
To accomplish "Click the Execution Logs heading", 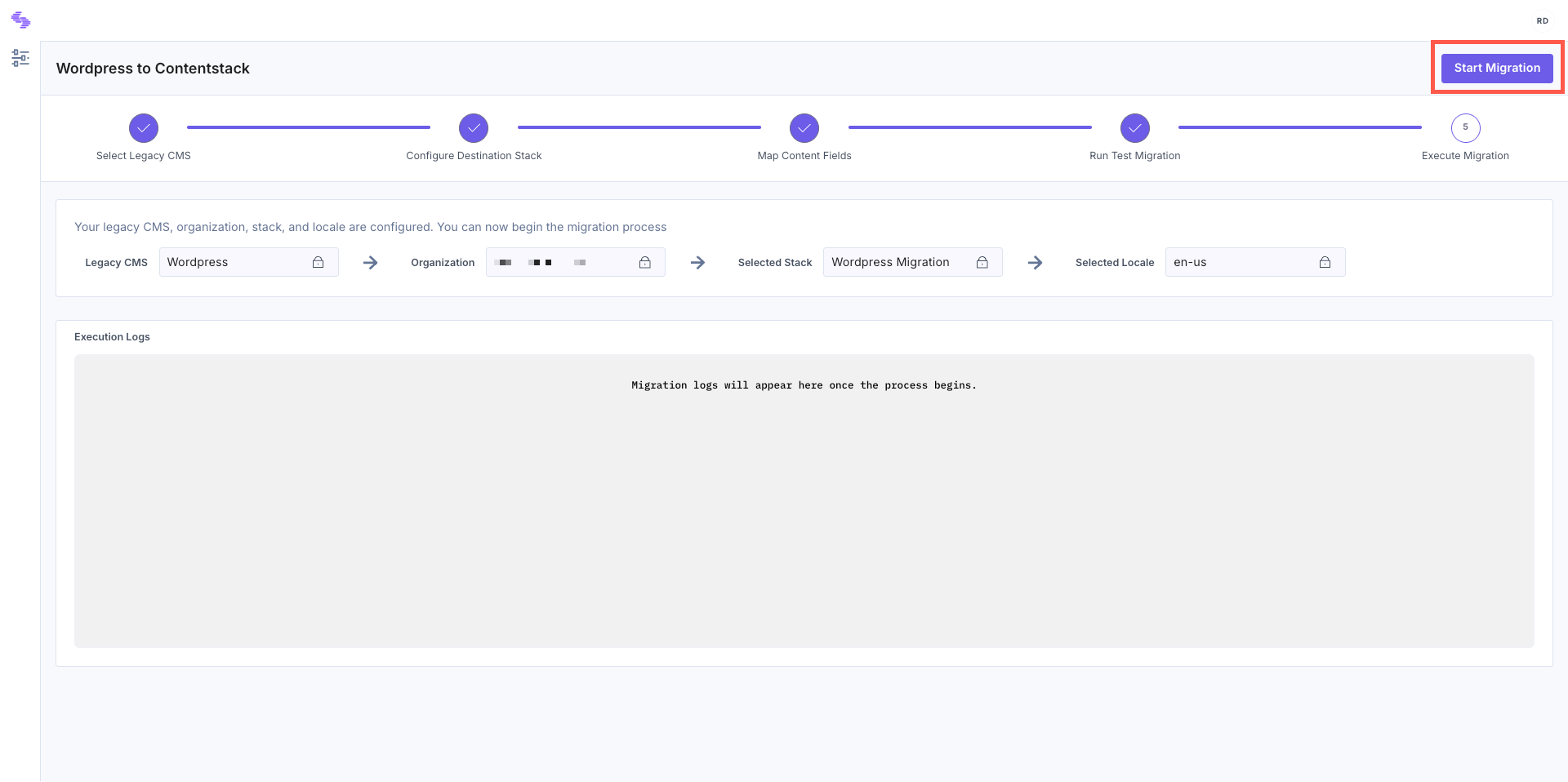I will (x=112, y=337).
